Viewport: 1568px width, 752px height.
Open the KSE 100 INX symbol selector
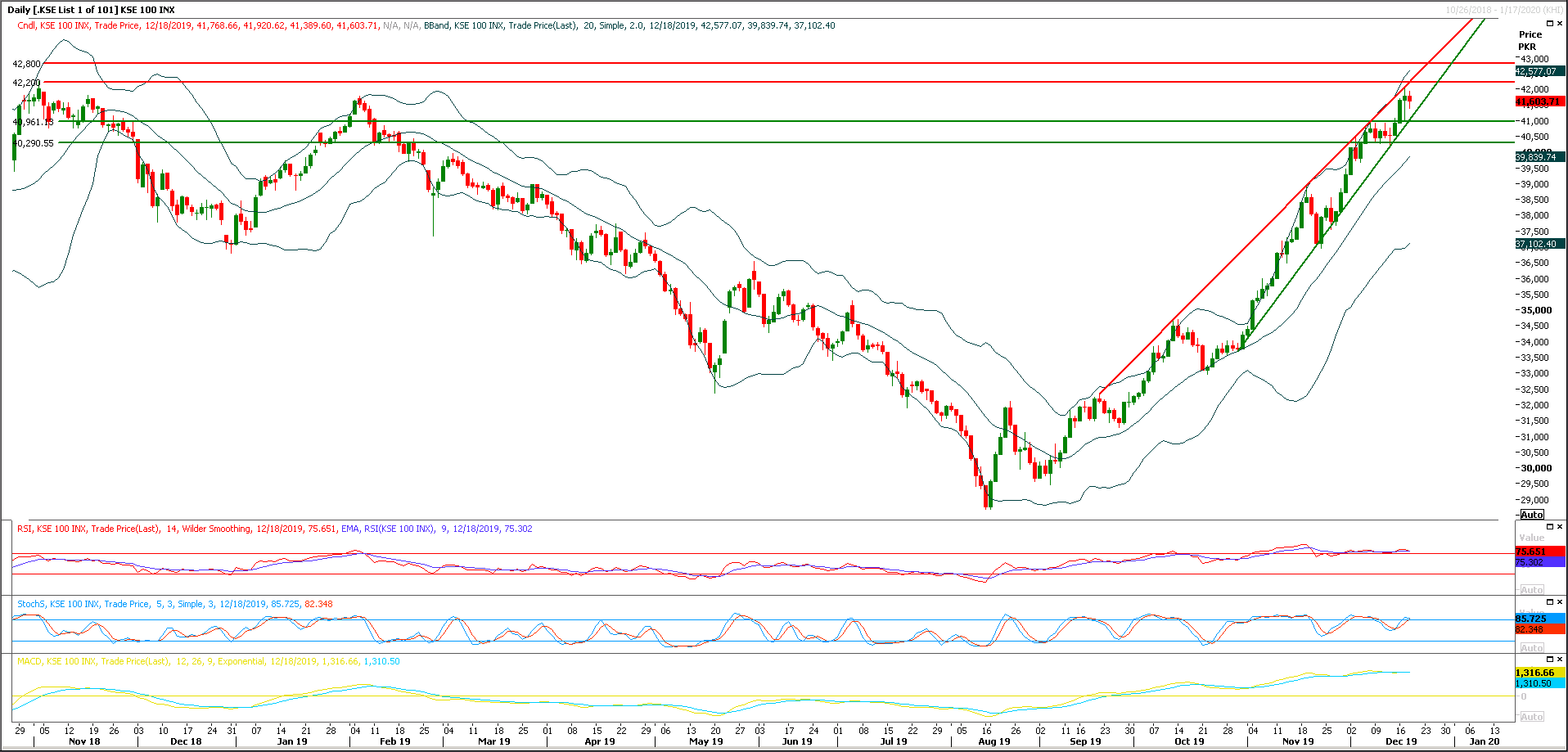click(x=147, y=10)
